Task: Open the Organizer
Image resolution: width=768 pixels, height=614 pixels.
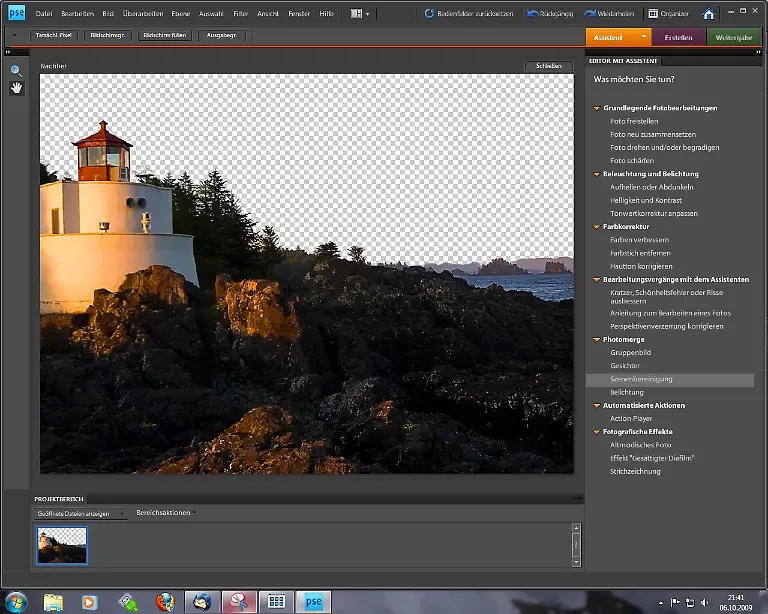Action: 667,14
